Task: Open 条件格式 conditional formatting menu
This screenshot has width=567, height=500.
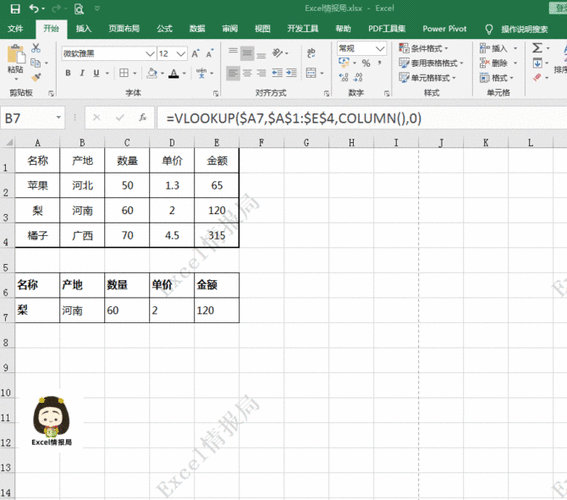Action: coord(423,48)
